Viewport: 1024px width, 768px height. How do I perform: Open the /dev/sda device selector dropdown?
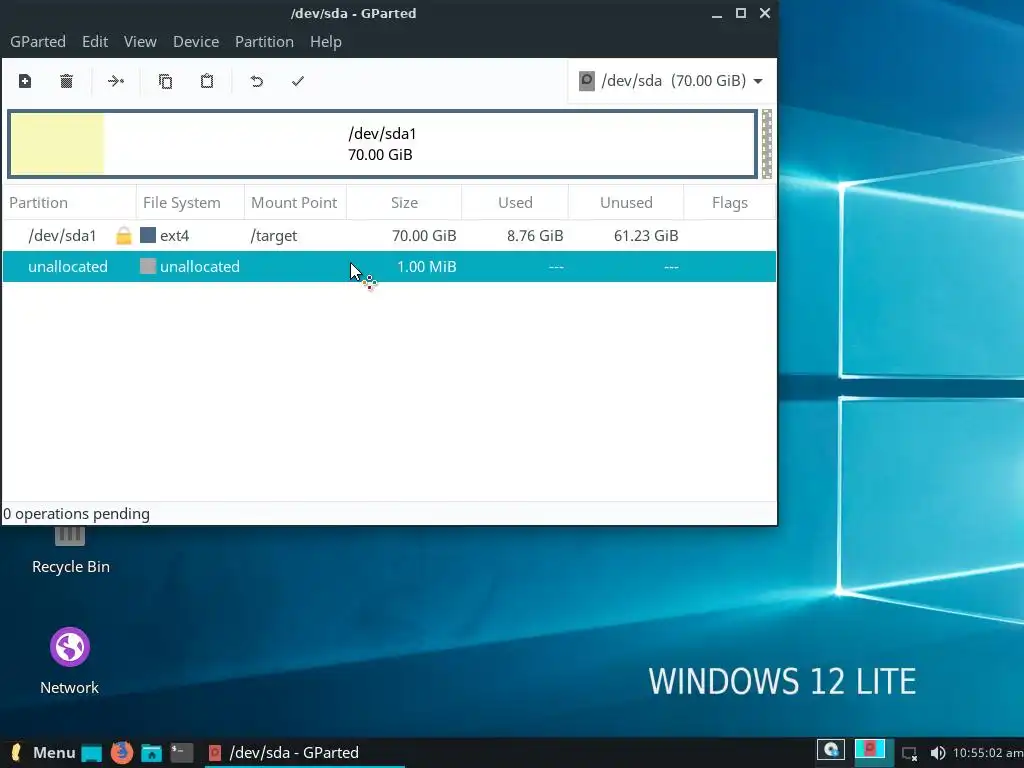point(671,81)
